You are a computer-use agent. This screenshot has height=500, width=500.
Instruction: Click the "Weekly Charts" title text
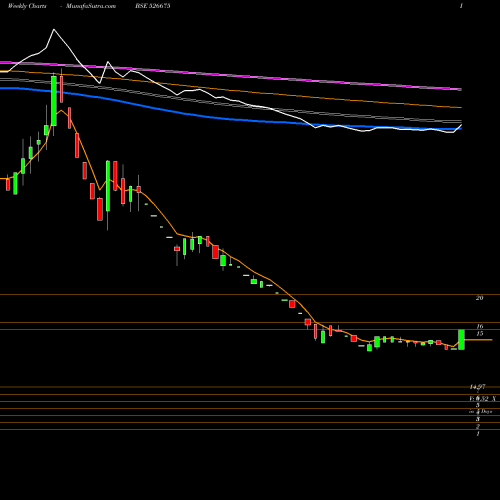(27, 6)
